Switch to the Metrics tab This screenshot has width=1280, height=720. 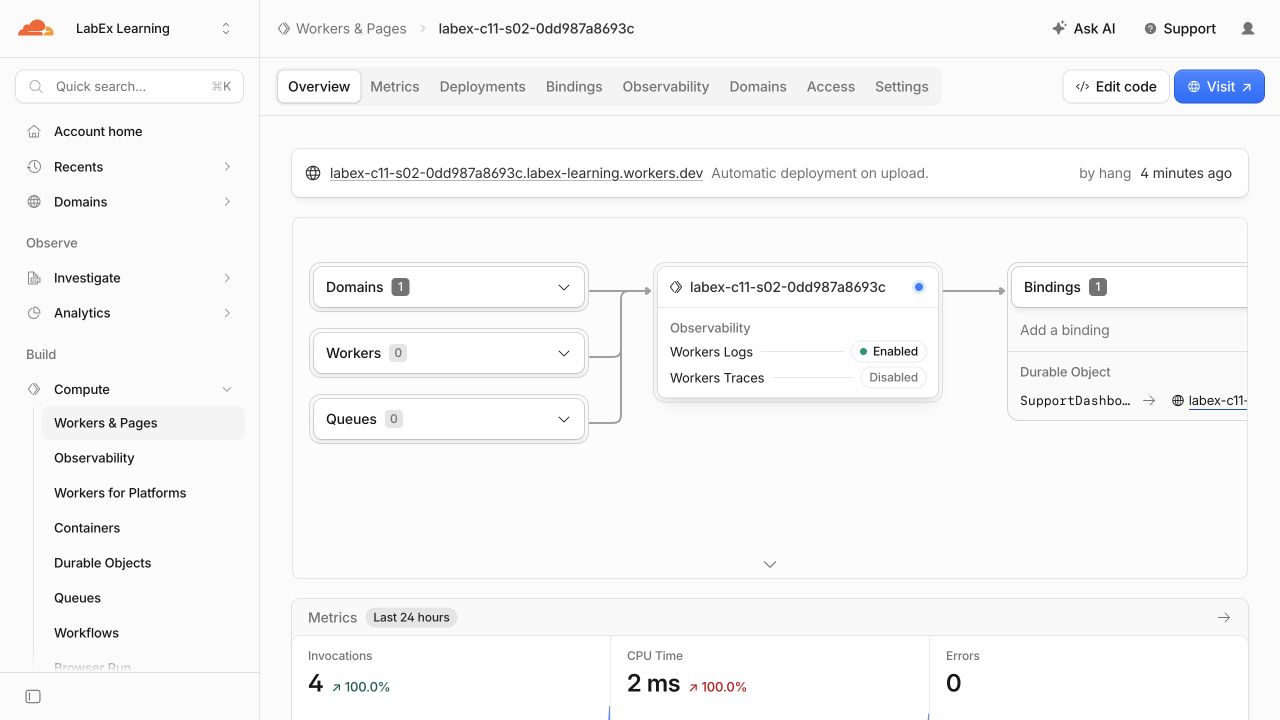(x=395, y=86)
